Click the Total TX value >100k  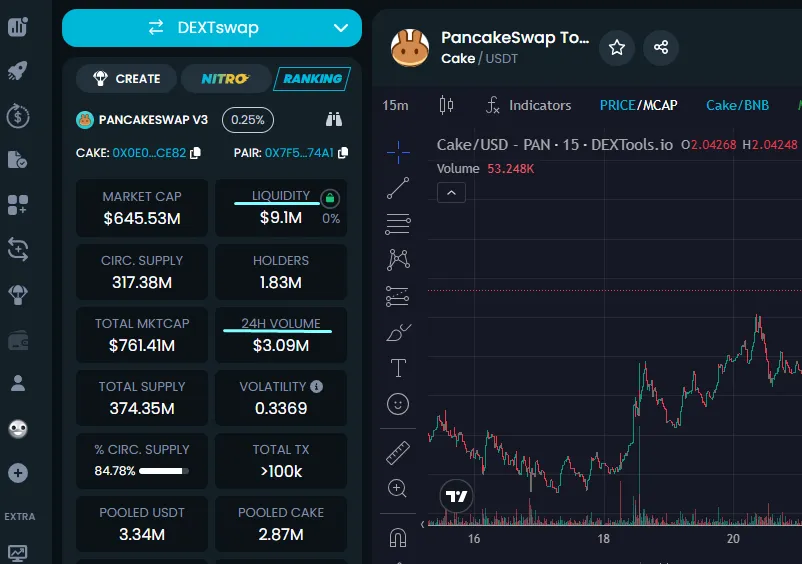(281, 471)
